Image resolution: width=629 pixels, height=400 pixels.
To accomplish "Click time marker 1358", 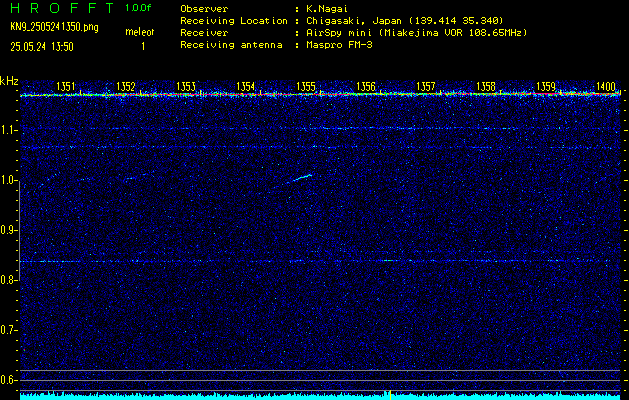I will click(x=486, y=87).
